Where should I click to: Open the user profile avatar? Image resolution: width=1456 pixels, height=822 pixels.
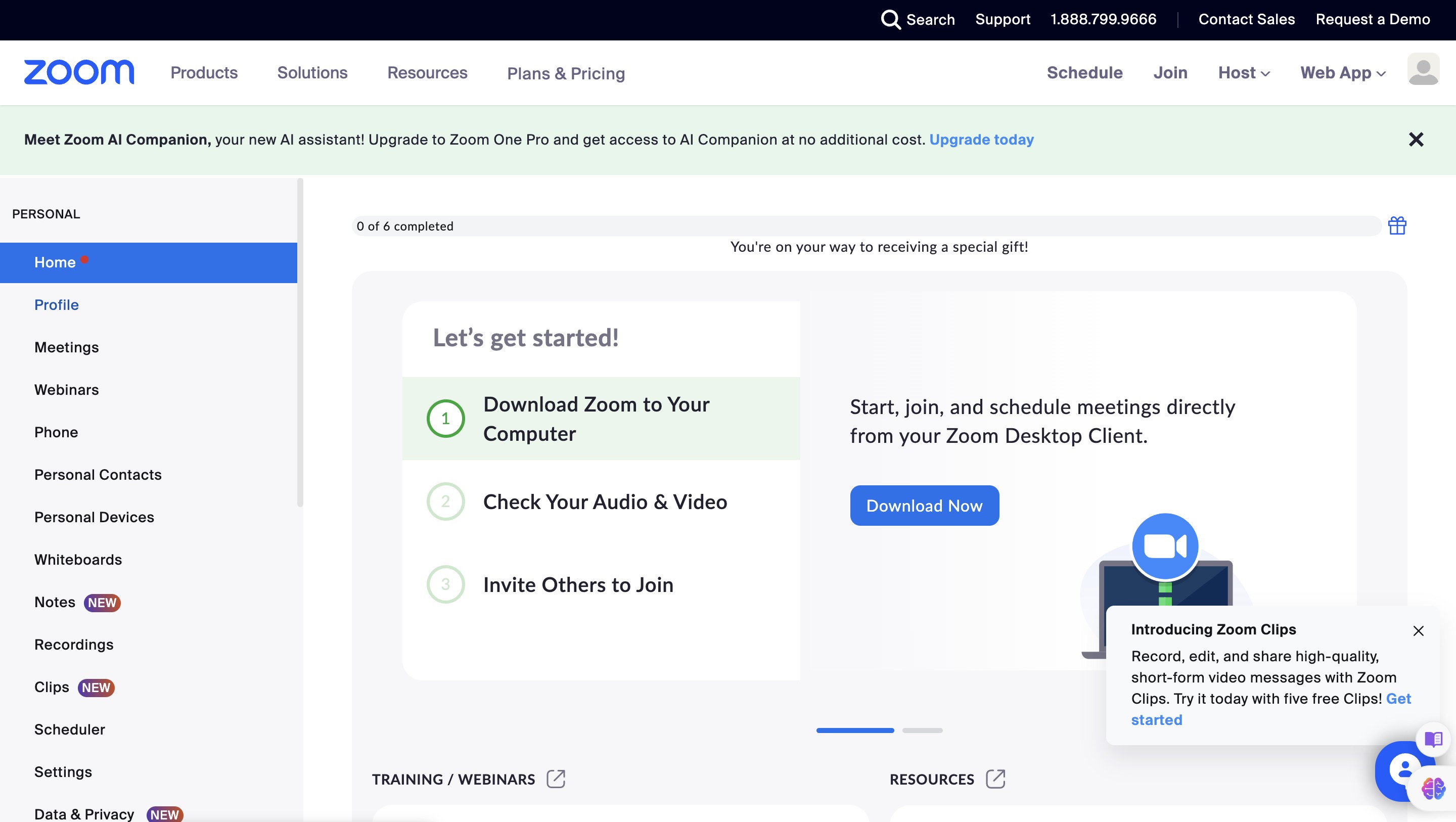coord(1423,70)
